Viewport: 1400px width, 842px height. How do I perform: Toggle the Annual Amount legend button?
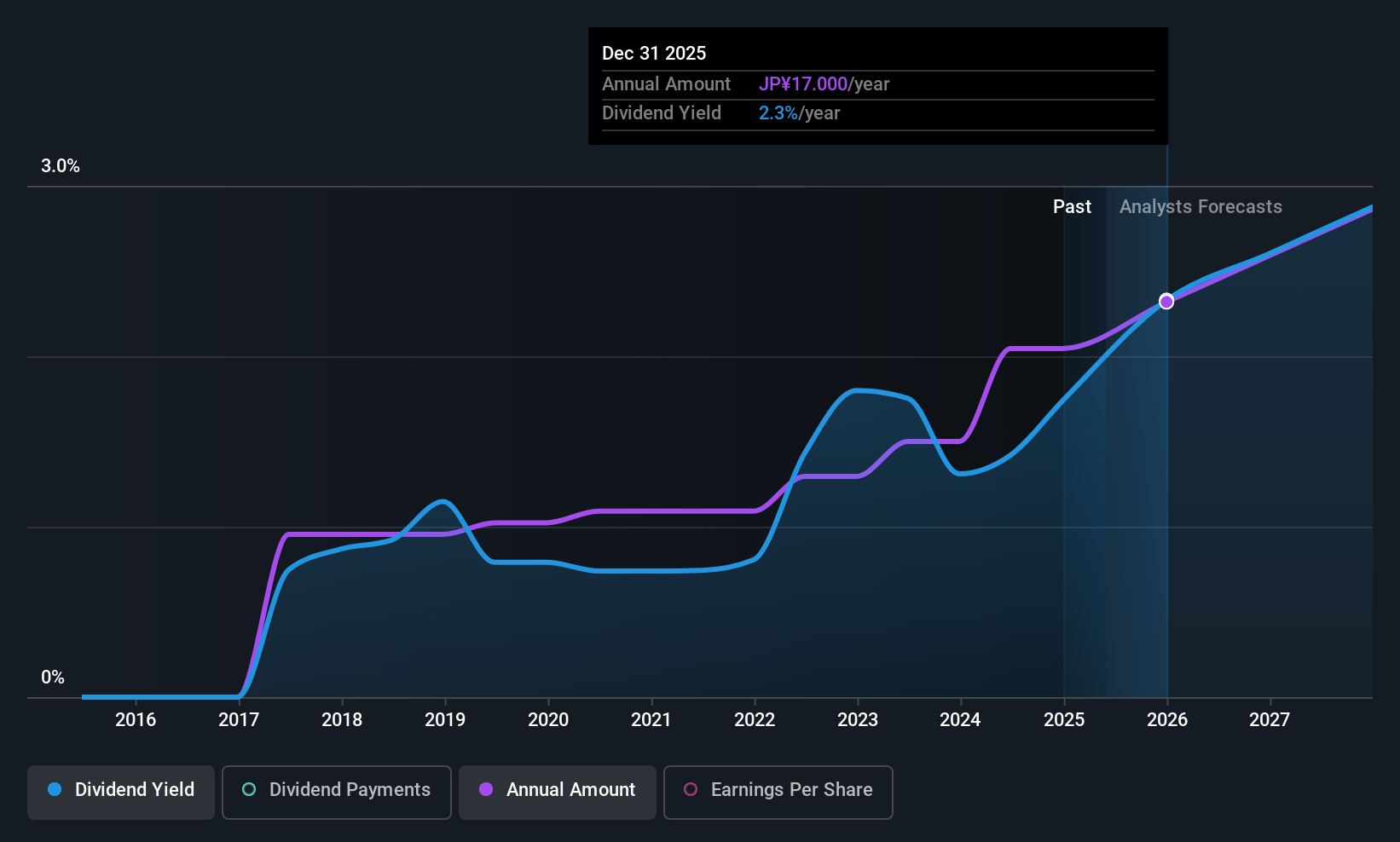558,793
